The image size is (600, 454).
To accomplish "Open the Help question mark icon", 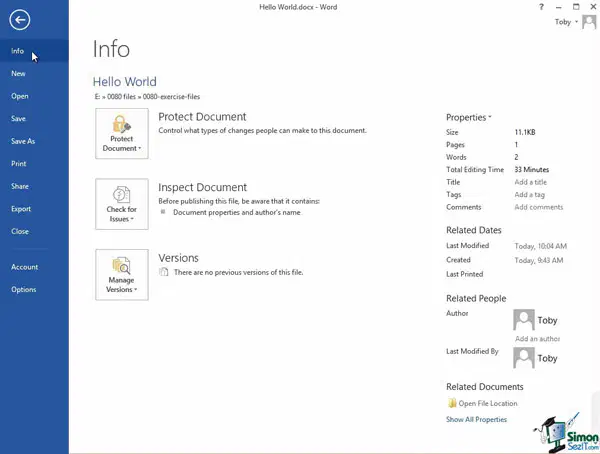I will (541, 7).
